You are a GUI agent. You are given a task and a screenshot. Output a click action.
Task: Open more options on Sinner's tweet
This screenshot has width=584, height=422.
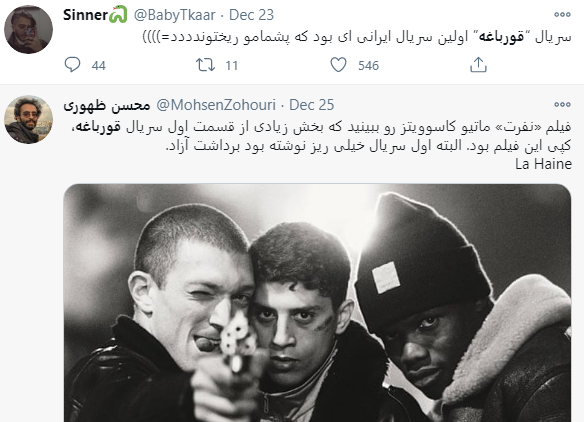pos(562,15)
